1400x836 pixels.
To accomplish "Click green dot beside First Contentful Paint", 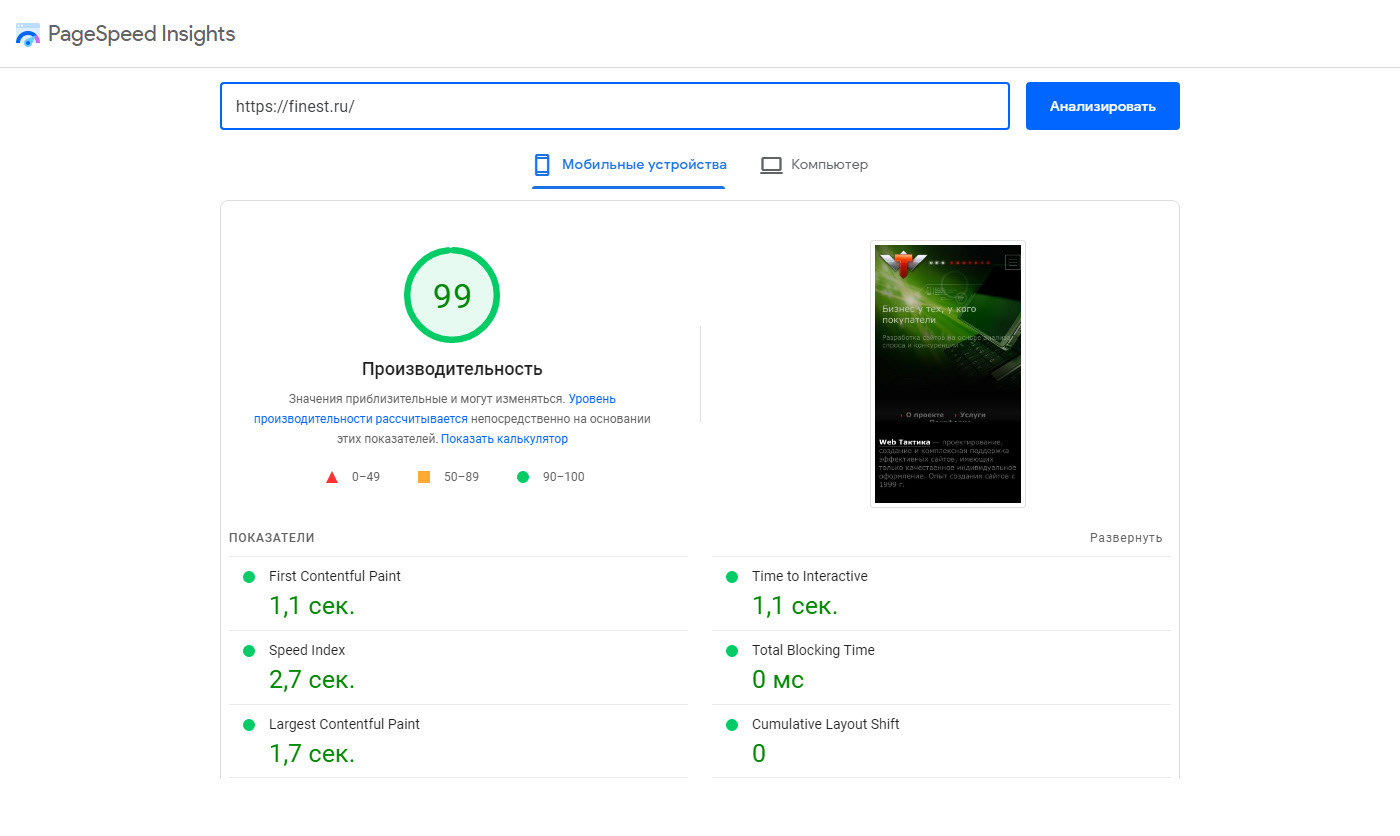I will (x=249, y=577).
